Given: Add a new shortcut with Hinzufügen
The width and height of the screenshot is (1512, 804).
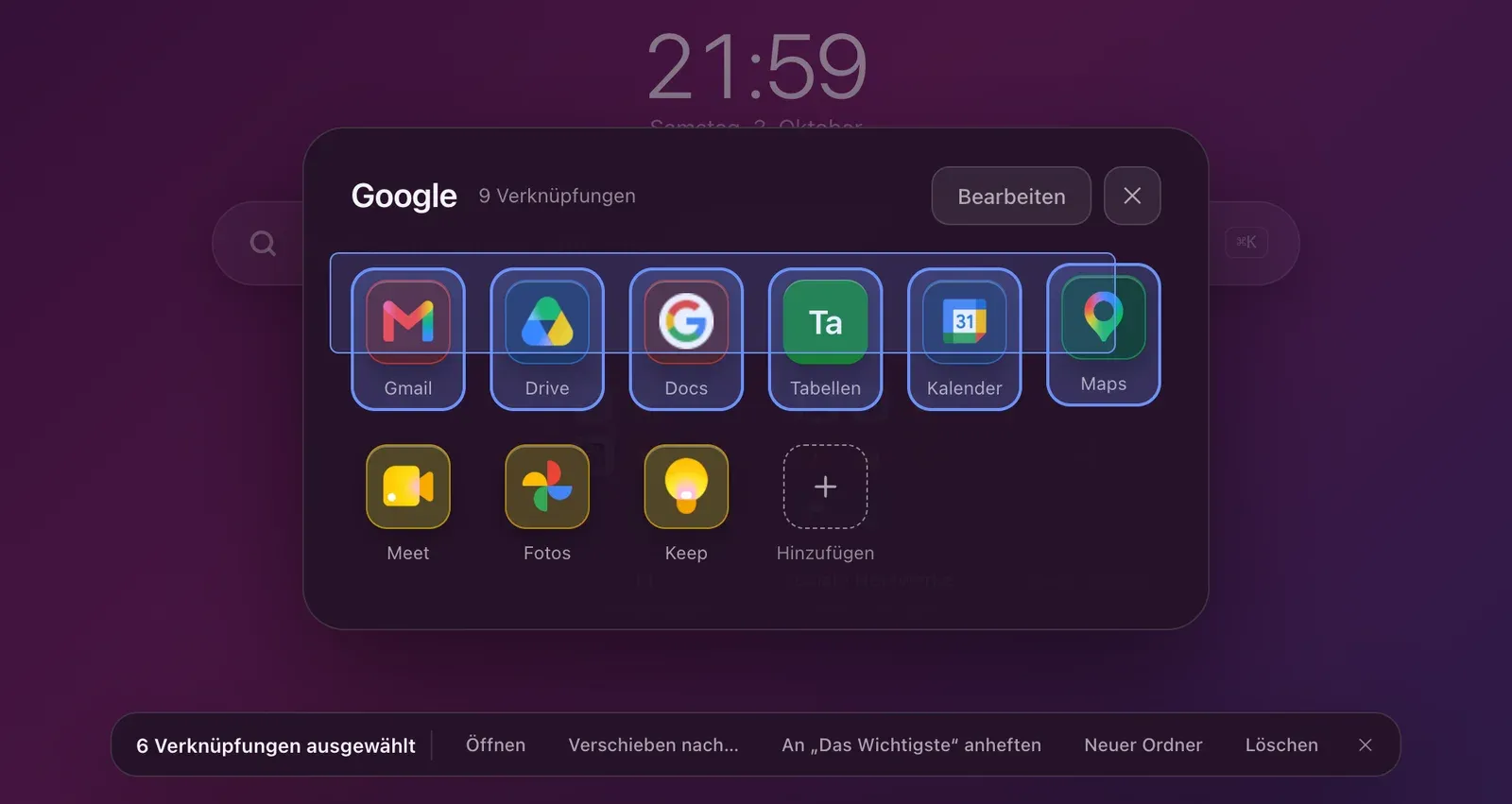Looking at the screenshot, I should (825, 487).
